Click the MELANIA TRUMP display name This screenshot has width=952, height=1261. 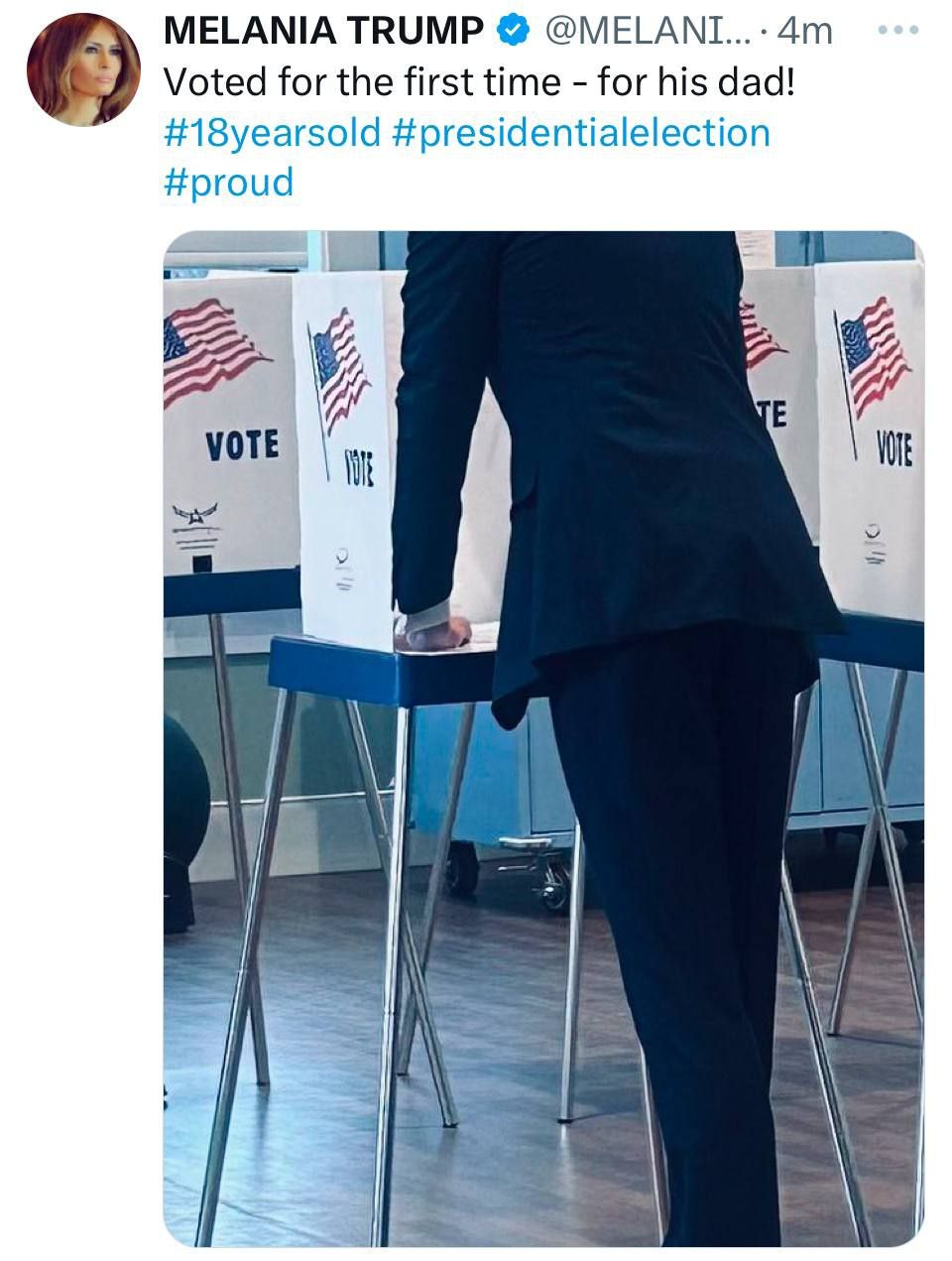point(323,32)
